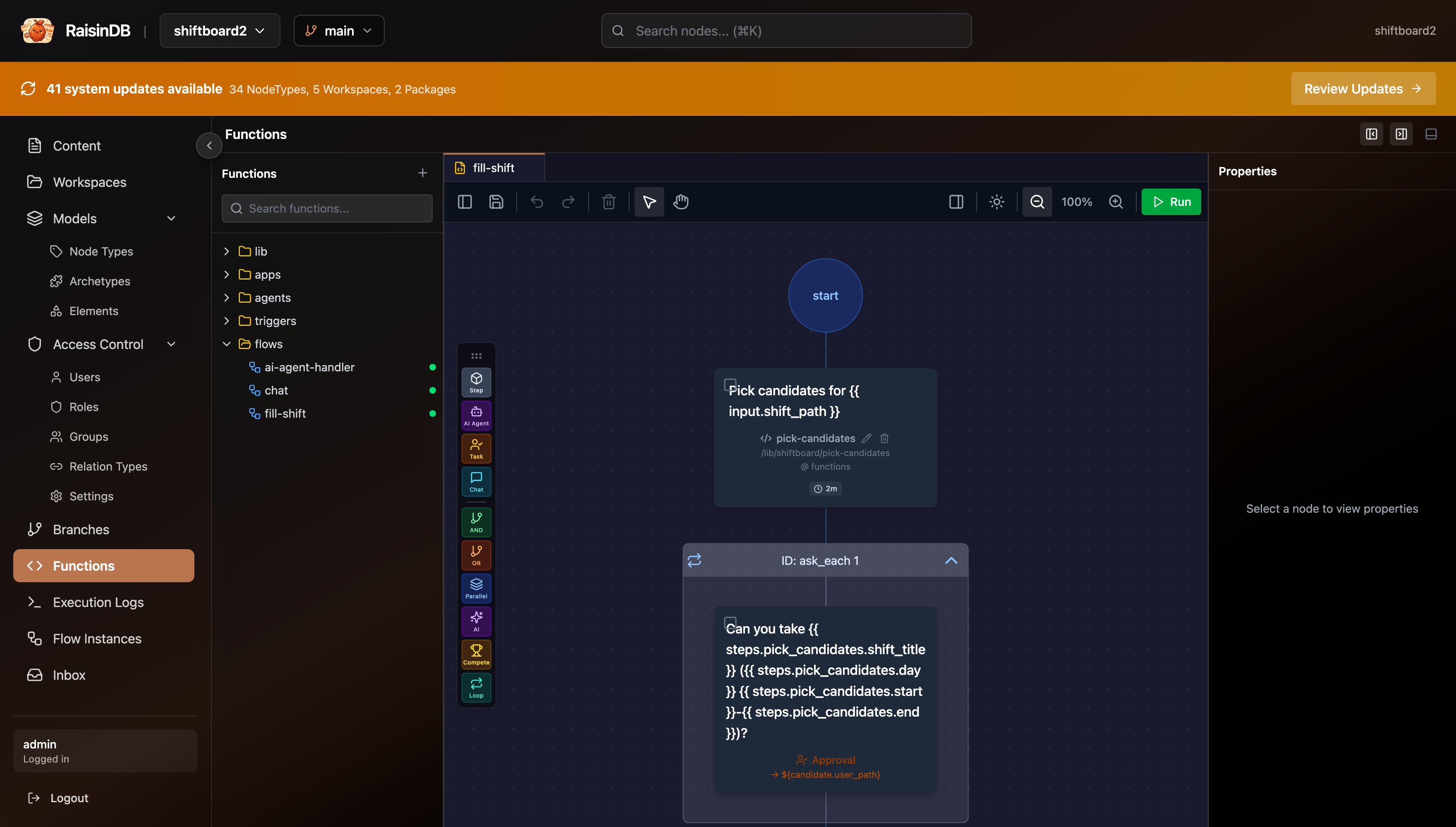Check the box on the Pick candidates node

tap(730, 385)
